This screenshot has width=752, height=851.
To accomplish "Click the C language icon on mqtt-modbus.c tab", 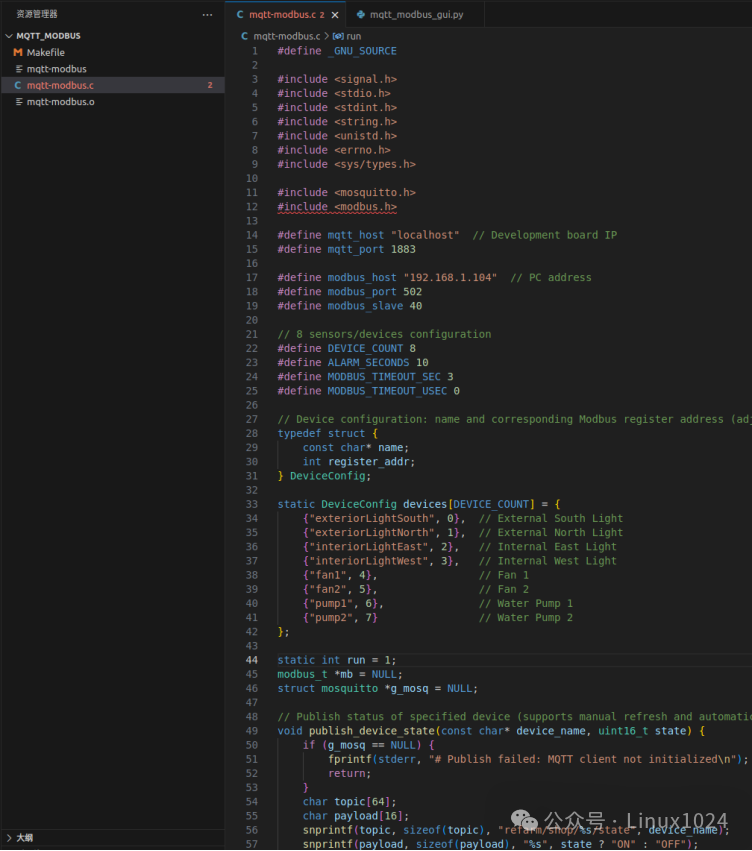I will coord(241,15).
